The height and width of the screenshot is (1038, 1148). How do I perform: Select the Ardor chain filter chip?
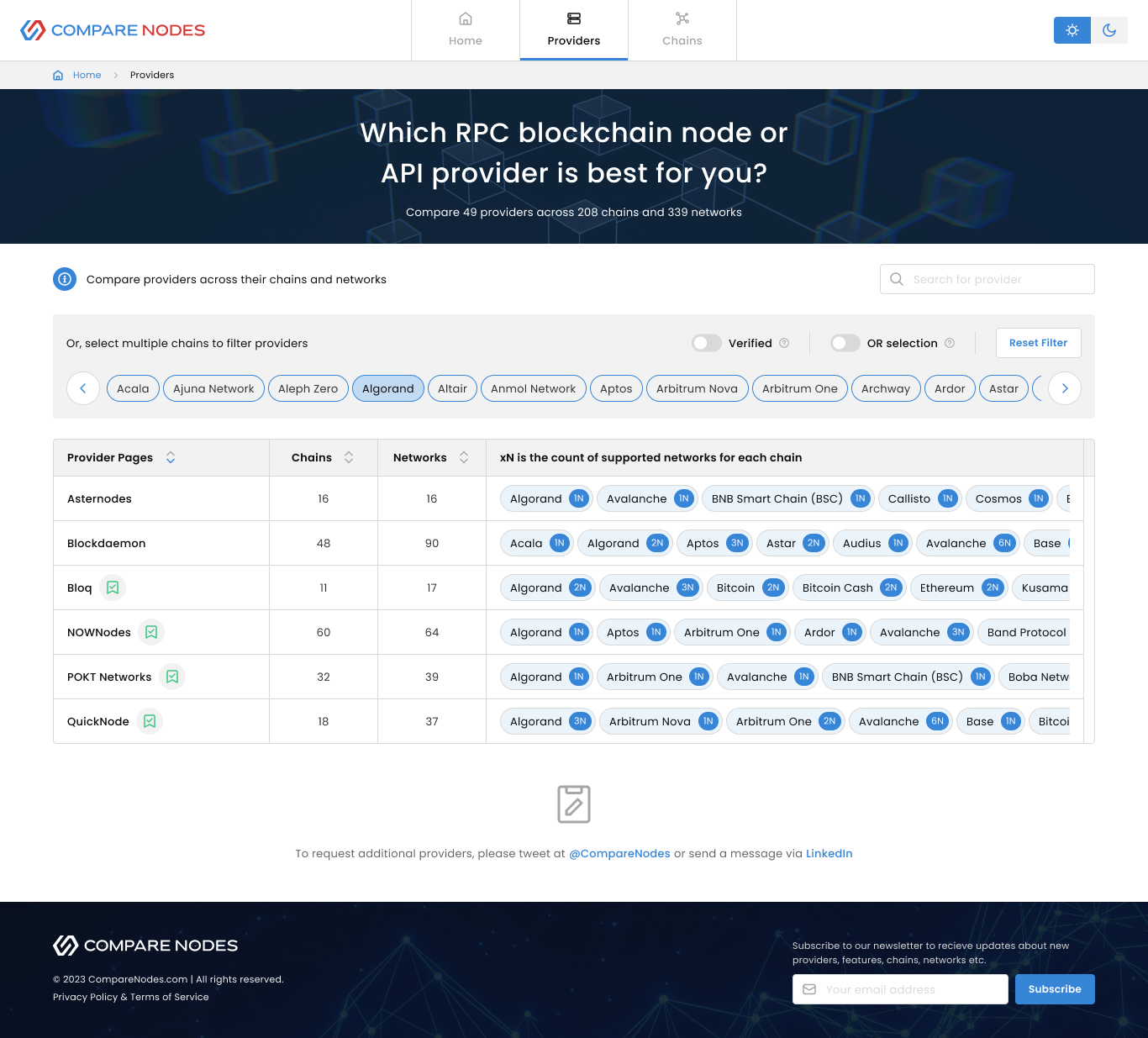tap(950, 388)
